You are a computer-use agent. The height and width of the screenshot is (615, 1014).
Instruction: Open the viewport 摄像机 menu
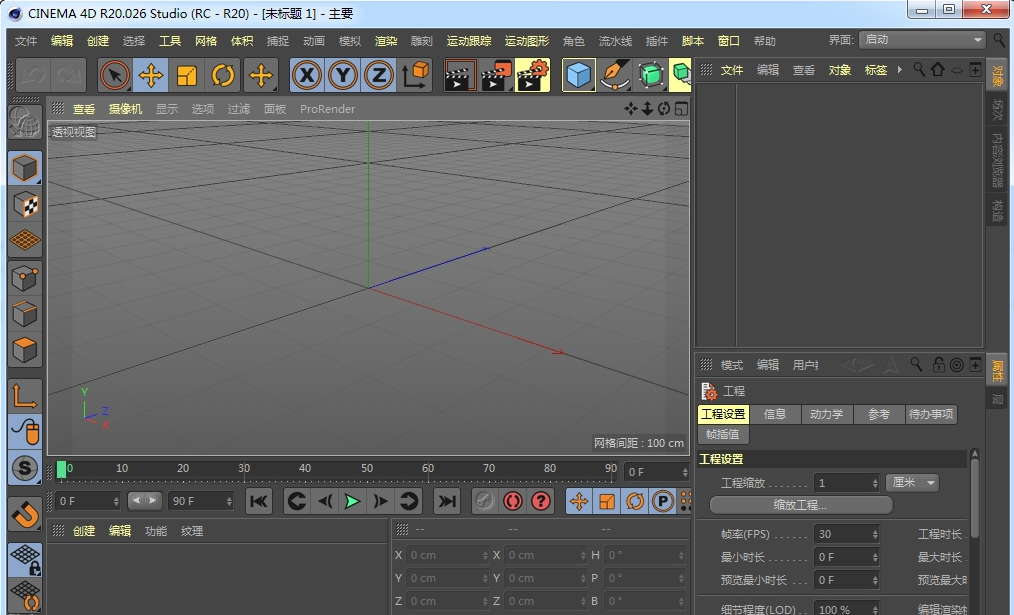tap(125, 109)
